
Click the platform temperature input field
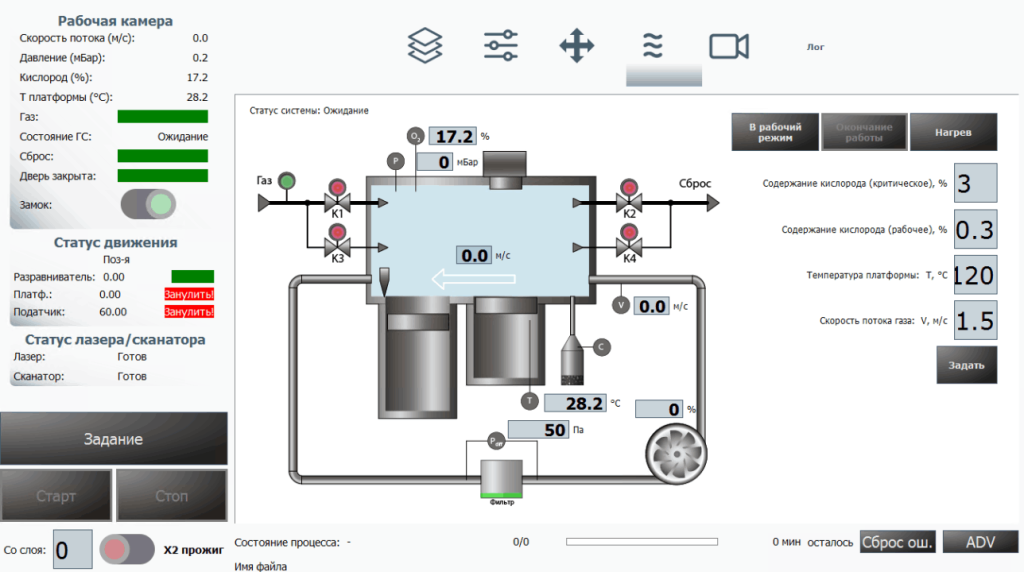975,275
